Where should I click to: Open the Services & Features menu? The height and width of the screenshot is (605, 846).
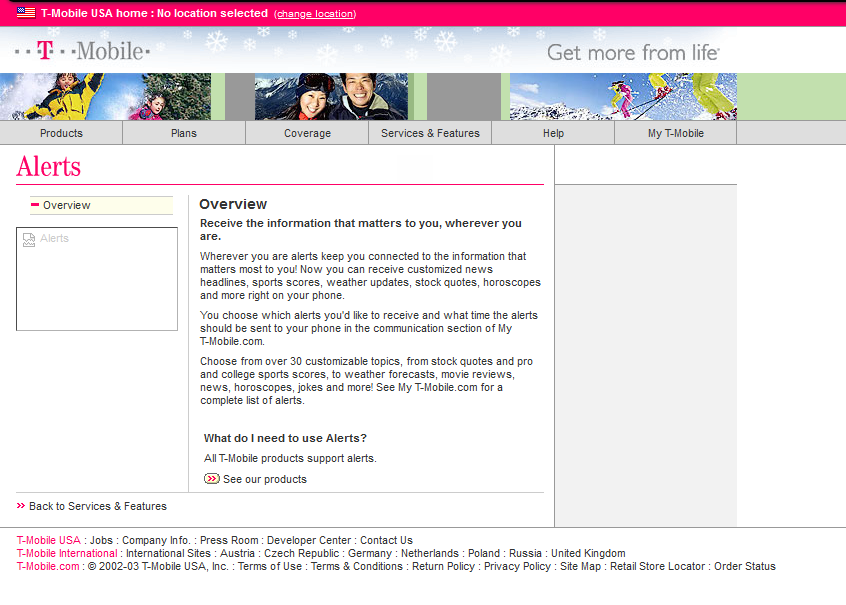click(430, 133)
